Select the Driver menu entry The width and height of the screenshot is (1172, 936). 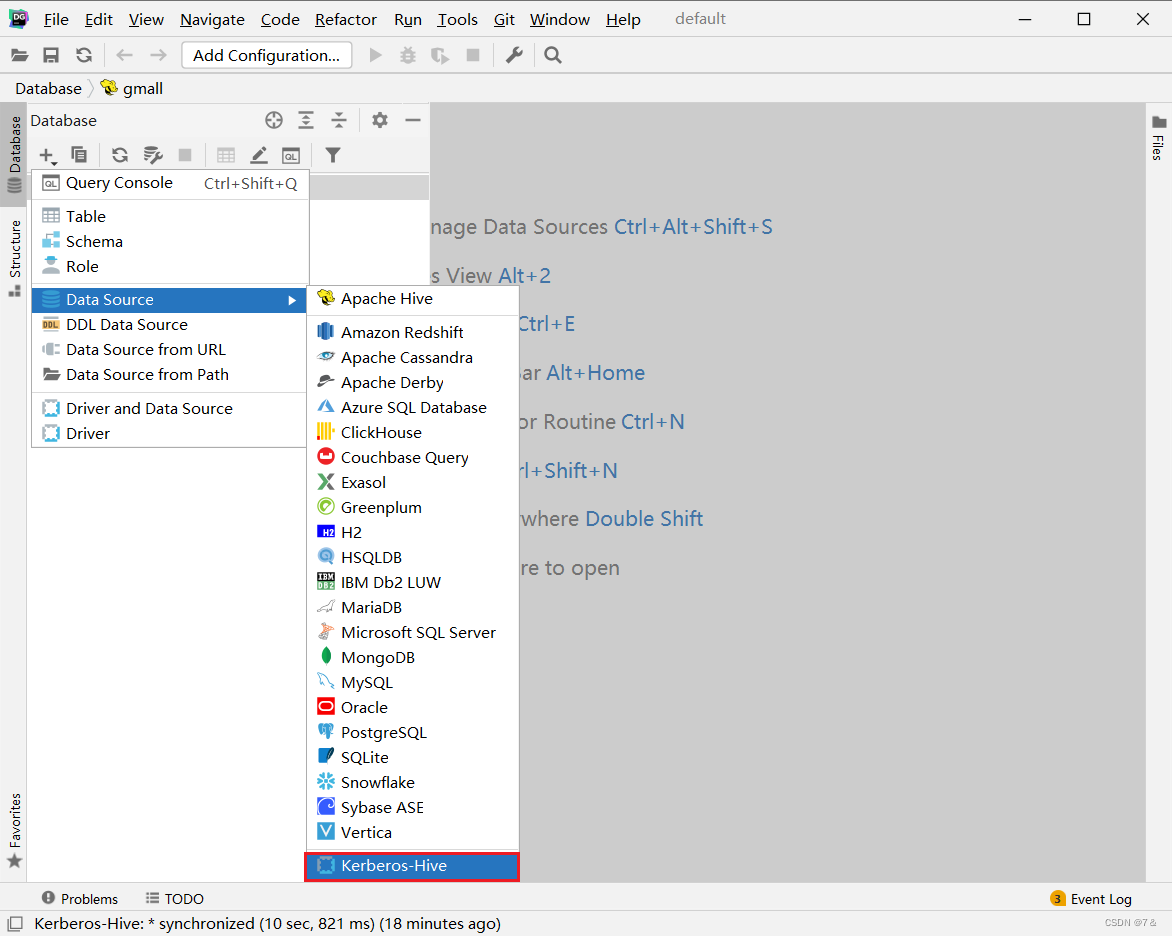tap(170, 434)
